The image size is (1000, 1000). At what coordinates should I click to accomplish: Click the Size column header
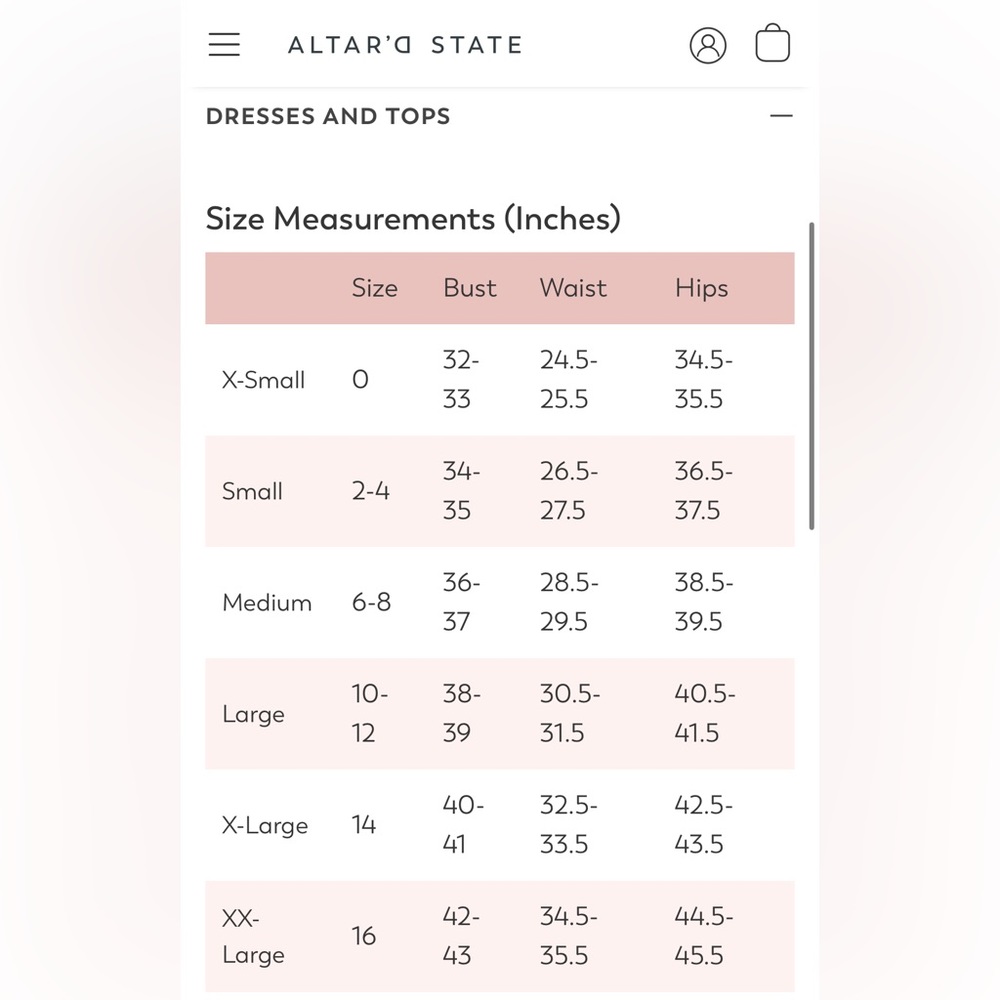tap(374, 288)
